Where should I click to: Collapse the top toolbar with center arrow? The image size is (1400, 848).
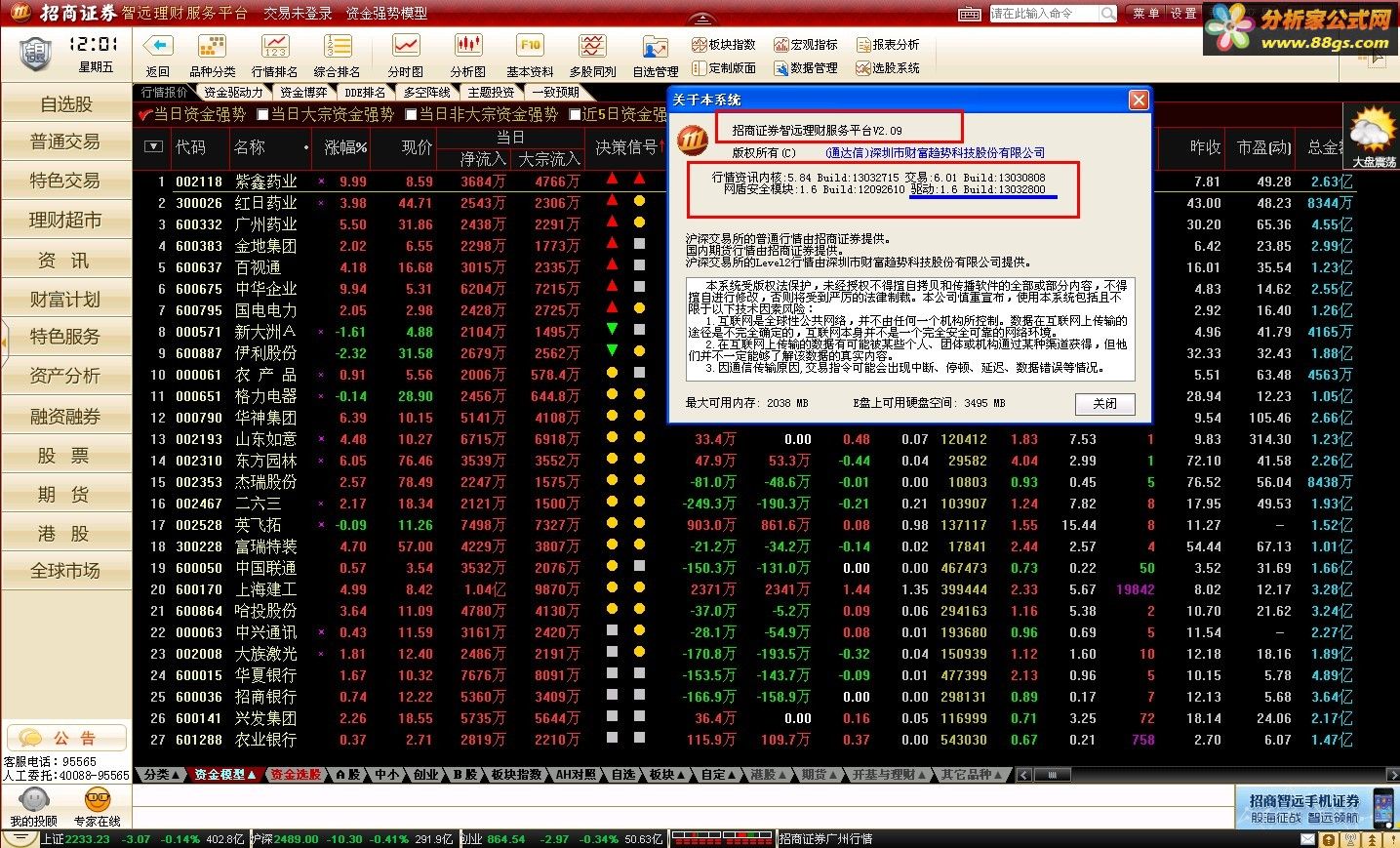[x=700, y=19]
